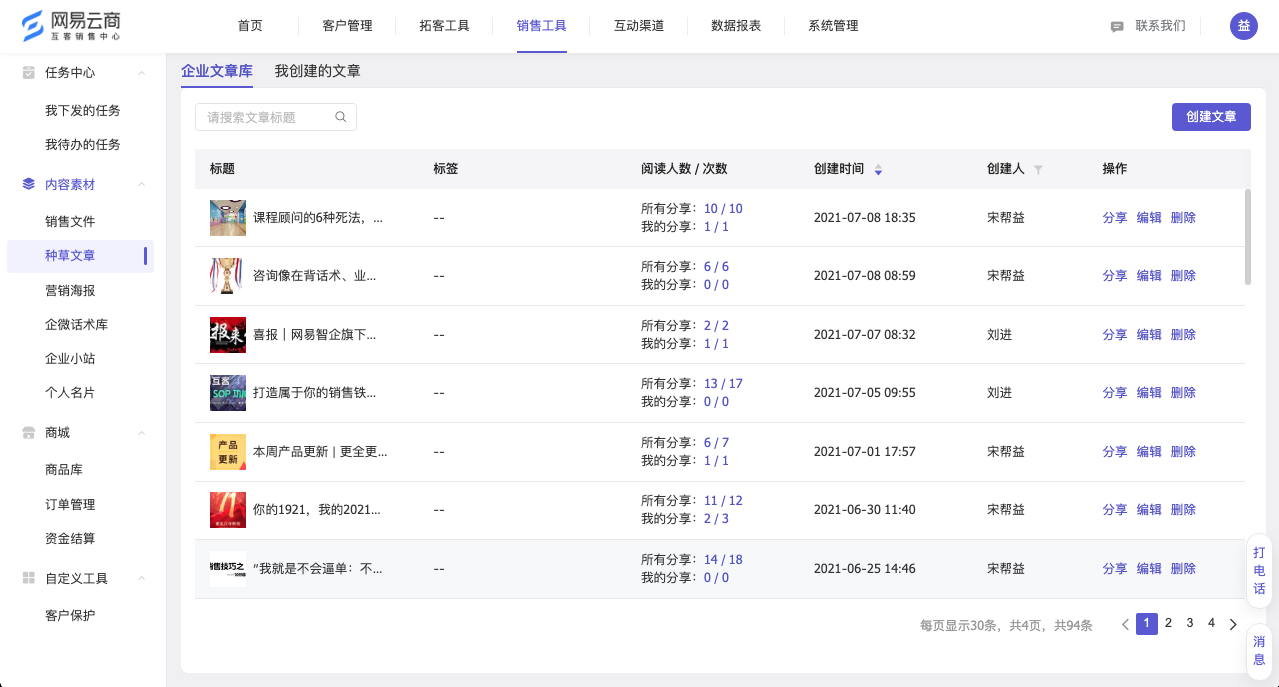Open the 打电话 floating panel
1279x687 pixels.
coord(1259,570)
